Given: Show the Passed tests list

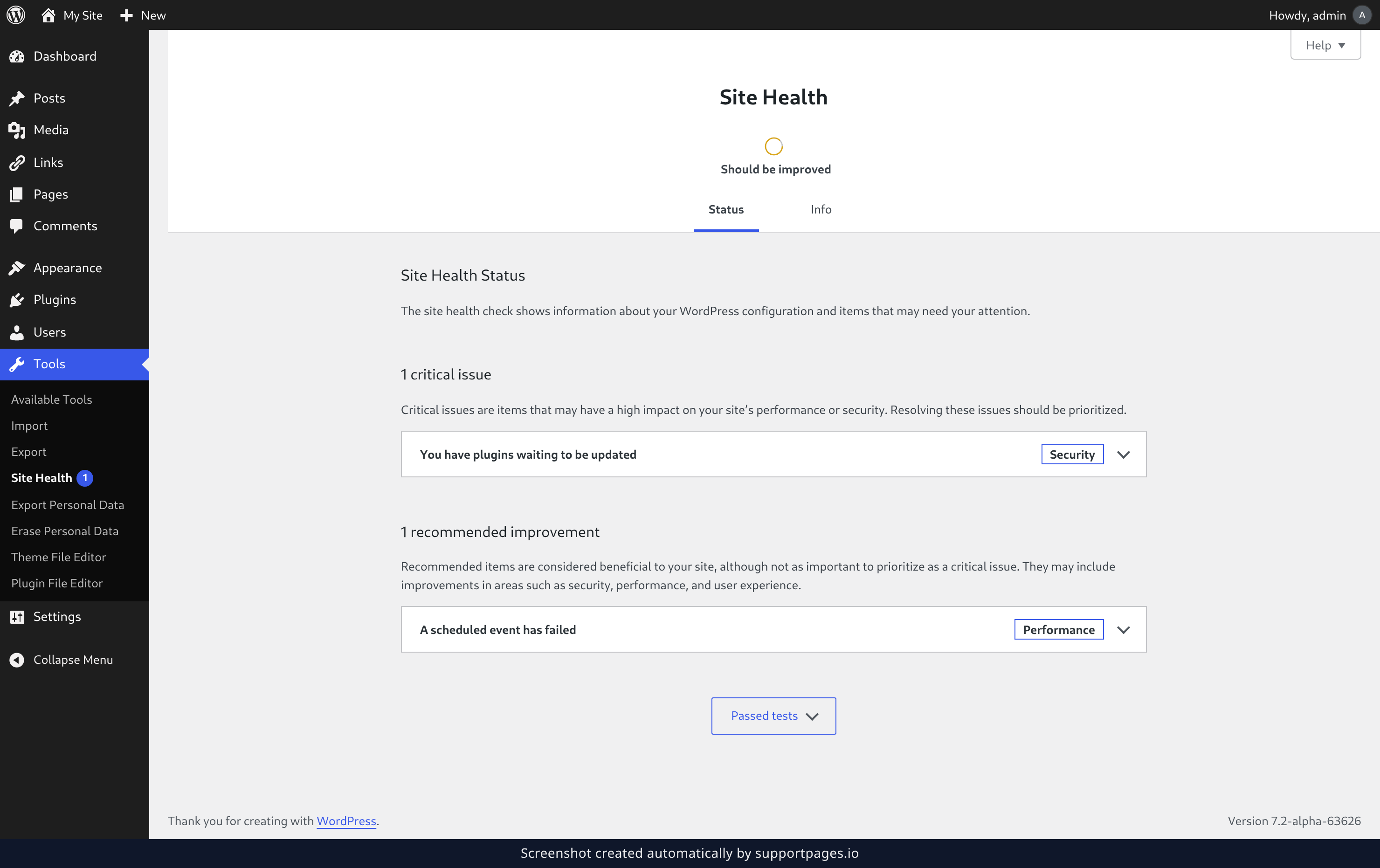Looking at the screenshot, I should pos(773,716).
